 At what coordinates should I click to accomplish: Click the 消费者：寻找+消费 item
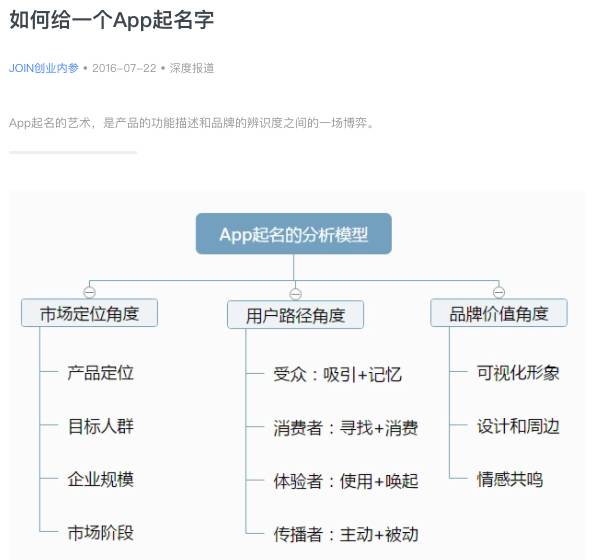point(346,428)
